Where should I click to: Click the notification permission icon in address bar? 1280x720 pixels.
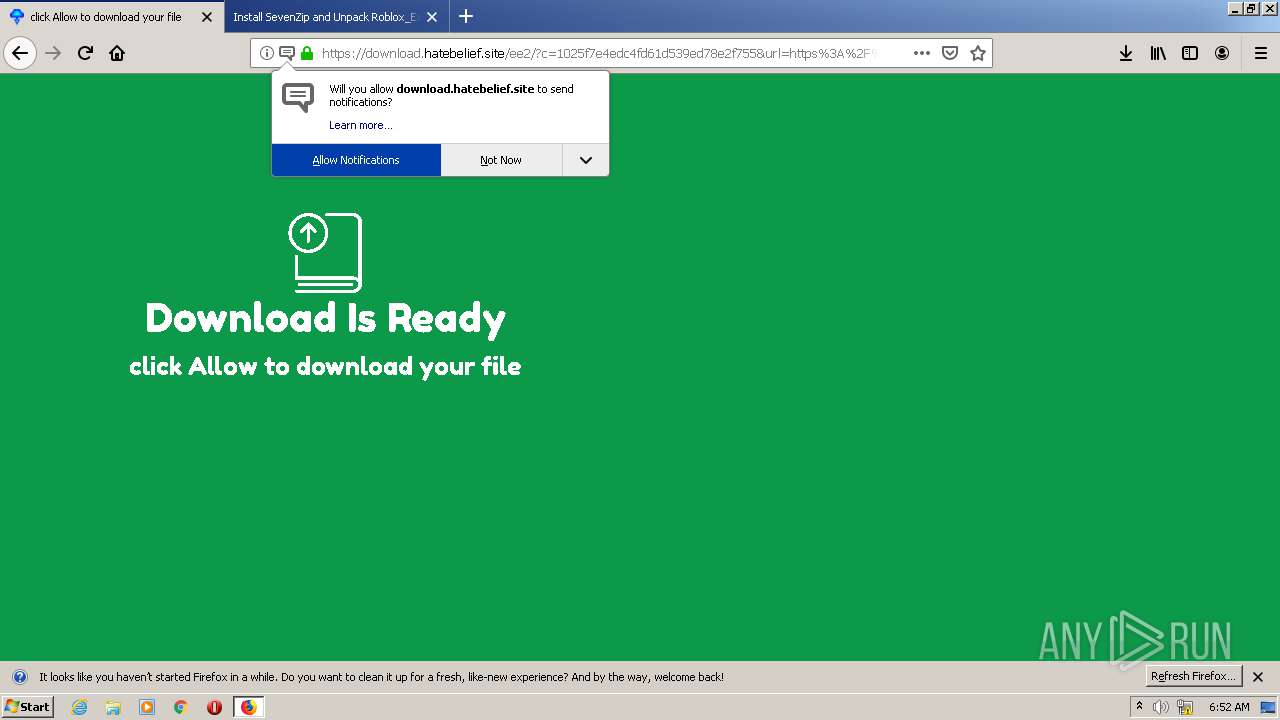[x=286, y=53]
